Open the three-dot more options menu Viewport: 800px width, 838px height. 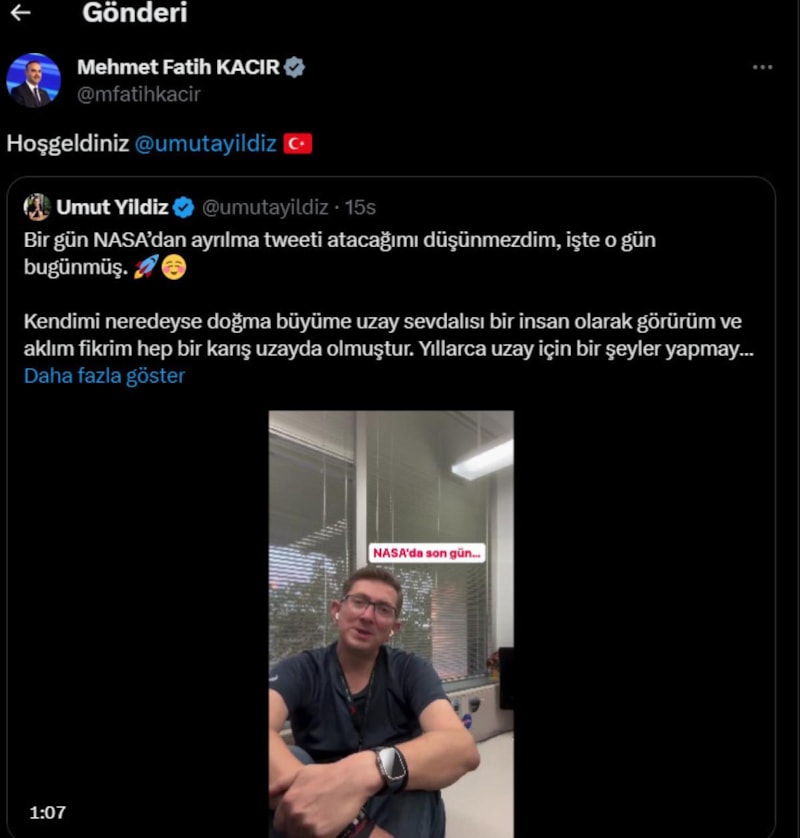[x=762, y=67]
